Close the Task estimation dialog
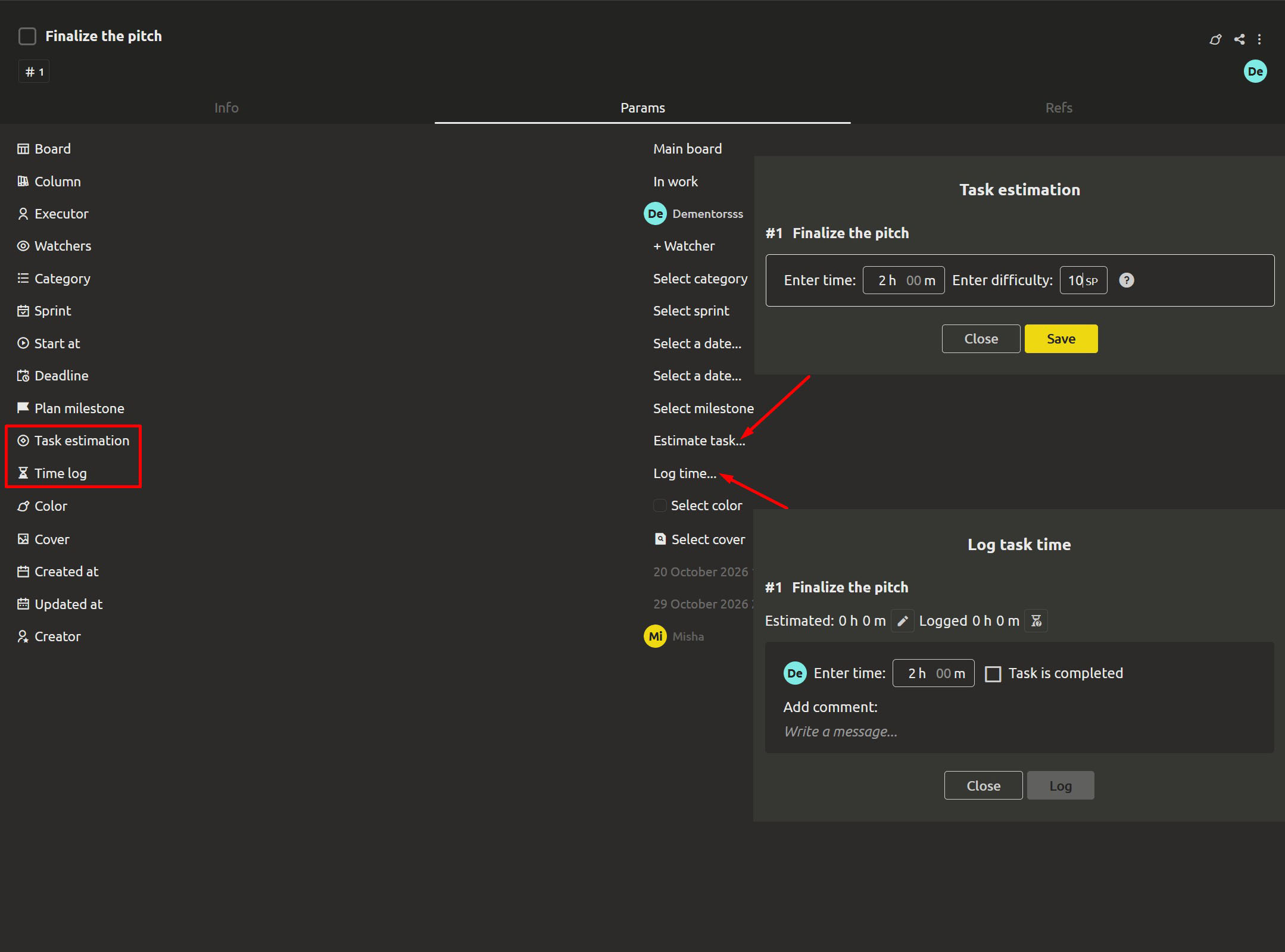This screenshot has width=1285, height=952. pyautogui.click(x=981, y=339)
